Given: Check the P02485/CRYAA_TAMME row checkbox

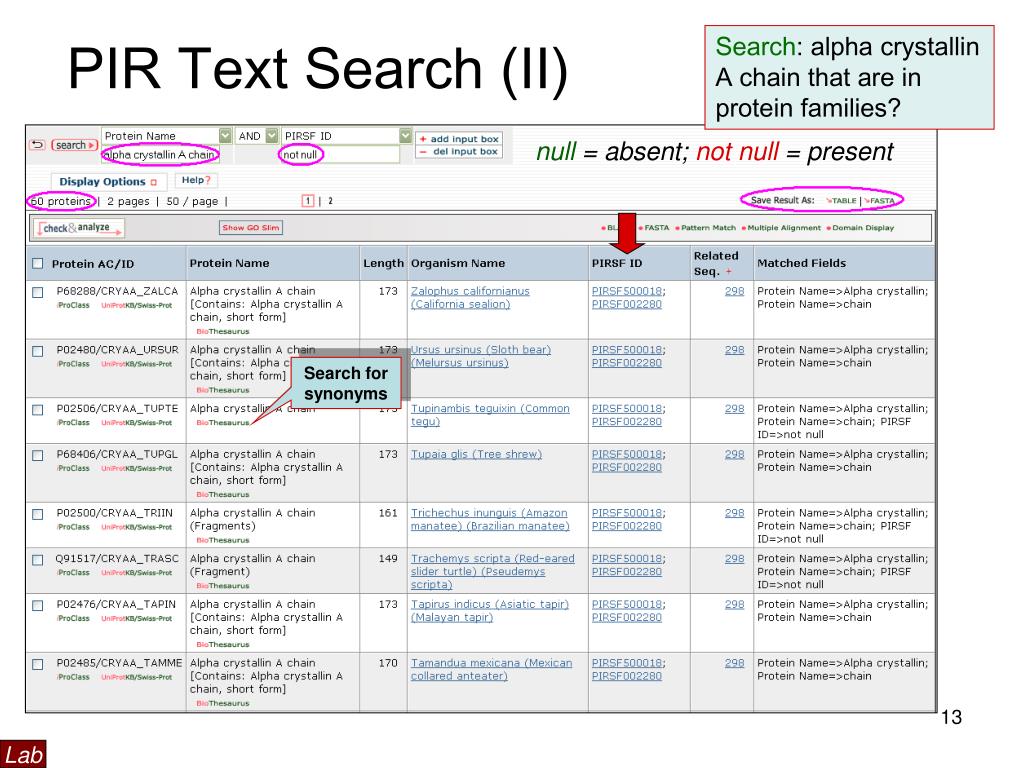Looking at the screenshot, I should [38, 664].
